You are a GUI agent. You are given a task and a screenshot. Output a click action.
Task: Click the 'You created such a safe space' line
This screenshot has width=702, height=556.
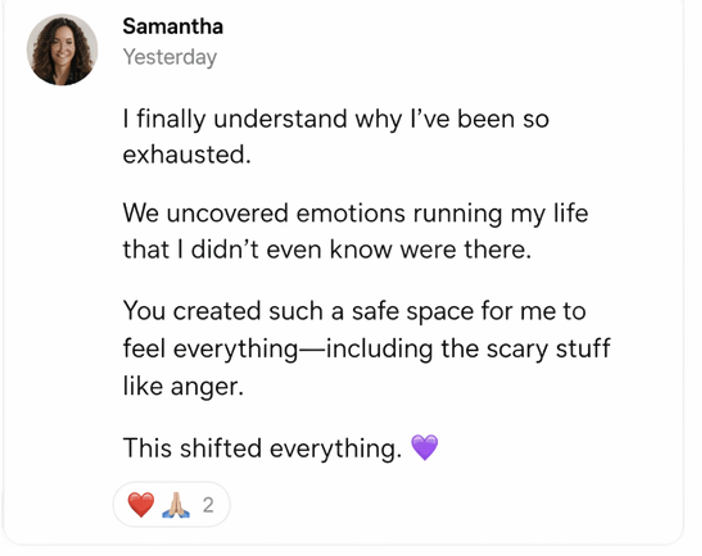click(355, 311)
